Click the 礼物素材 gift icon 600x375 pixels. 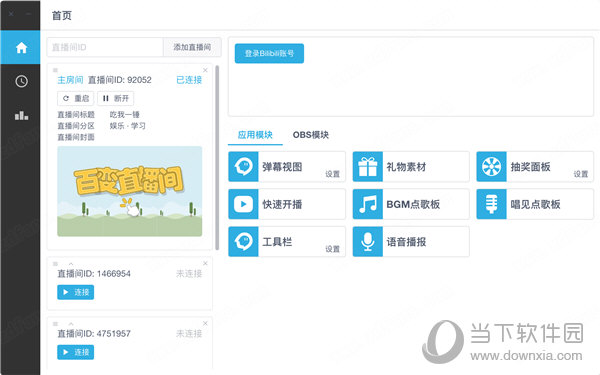pos(368,166)
